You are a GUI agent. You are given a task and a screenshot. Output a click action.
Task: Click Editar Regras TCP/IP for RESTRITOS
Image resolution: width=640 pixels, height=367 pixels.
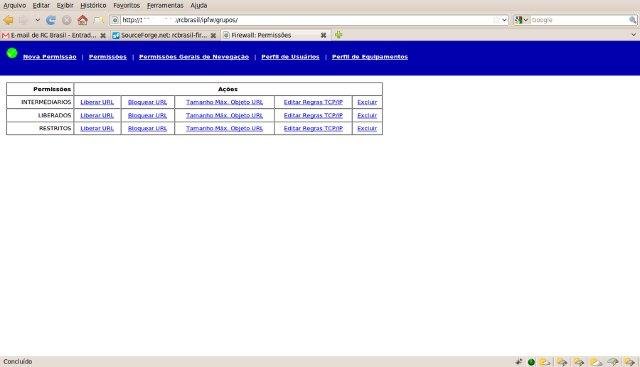tap(313, 128)
